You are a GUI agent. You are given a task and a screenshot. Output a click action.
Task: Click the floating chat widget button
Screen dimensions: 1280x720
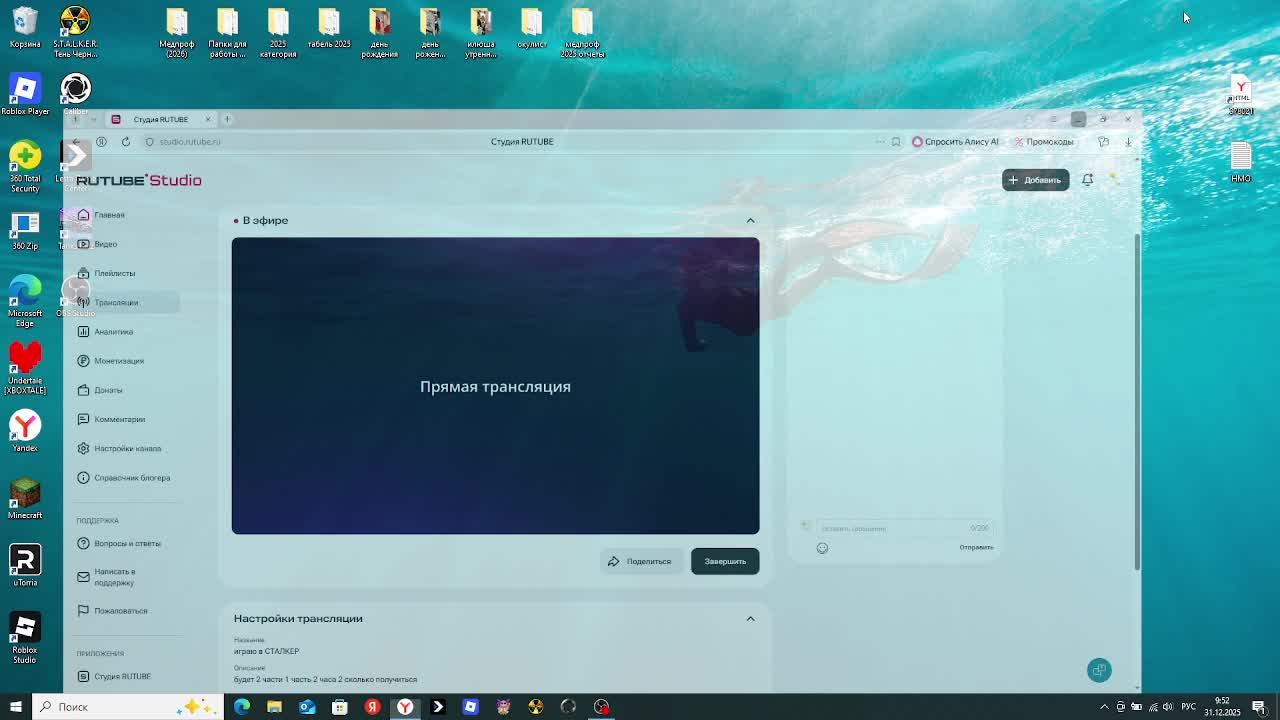[x=1099, y=670]
